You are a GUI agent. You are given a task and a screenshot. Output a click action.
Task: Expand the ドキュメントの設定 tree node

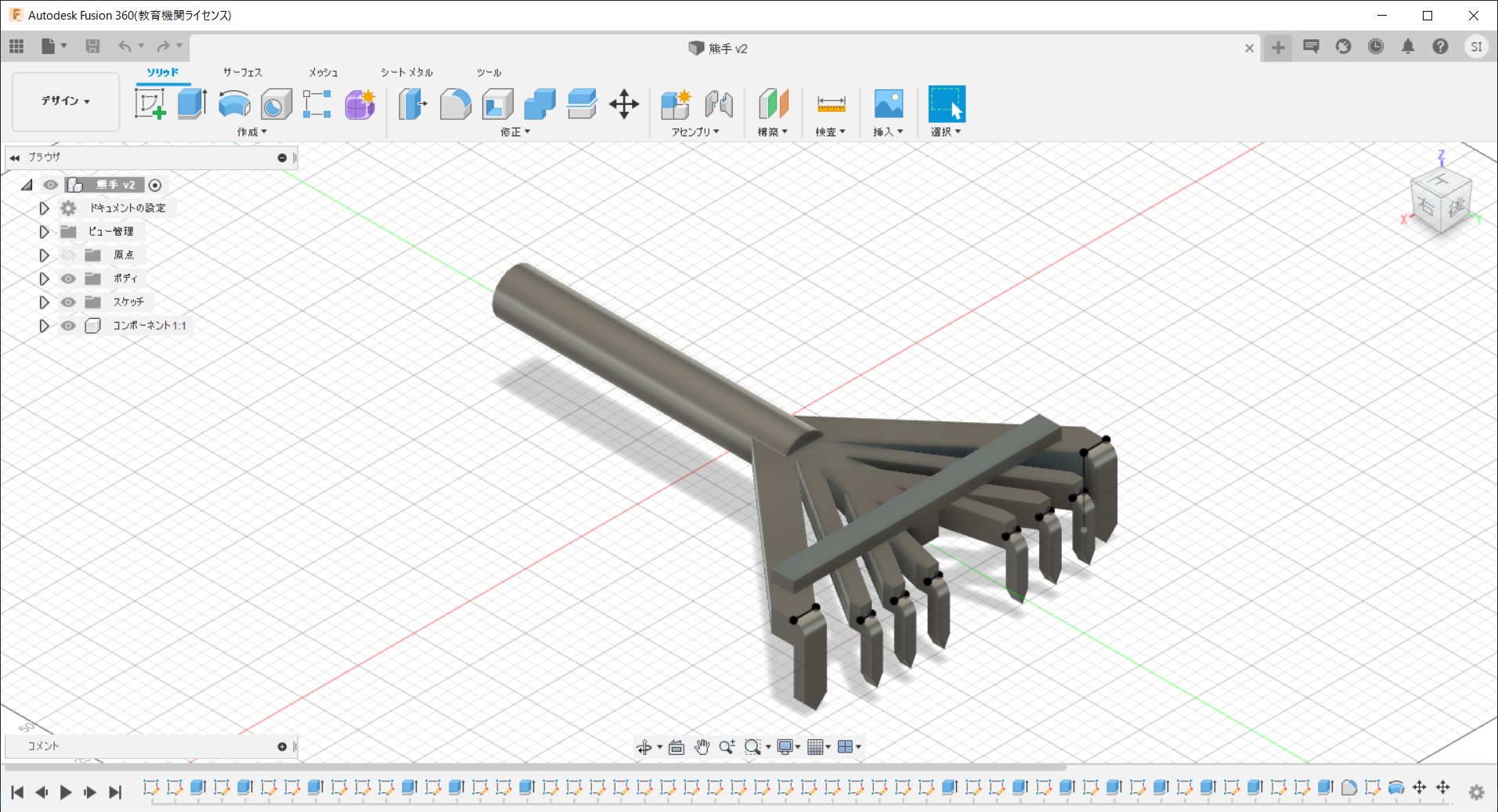point(44,208)
